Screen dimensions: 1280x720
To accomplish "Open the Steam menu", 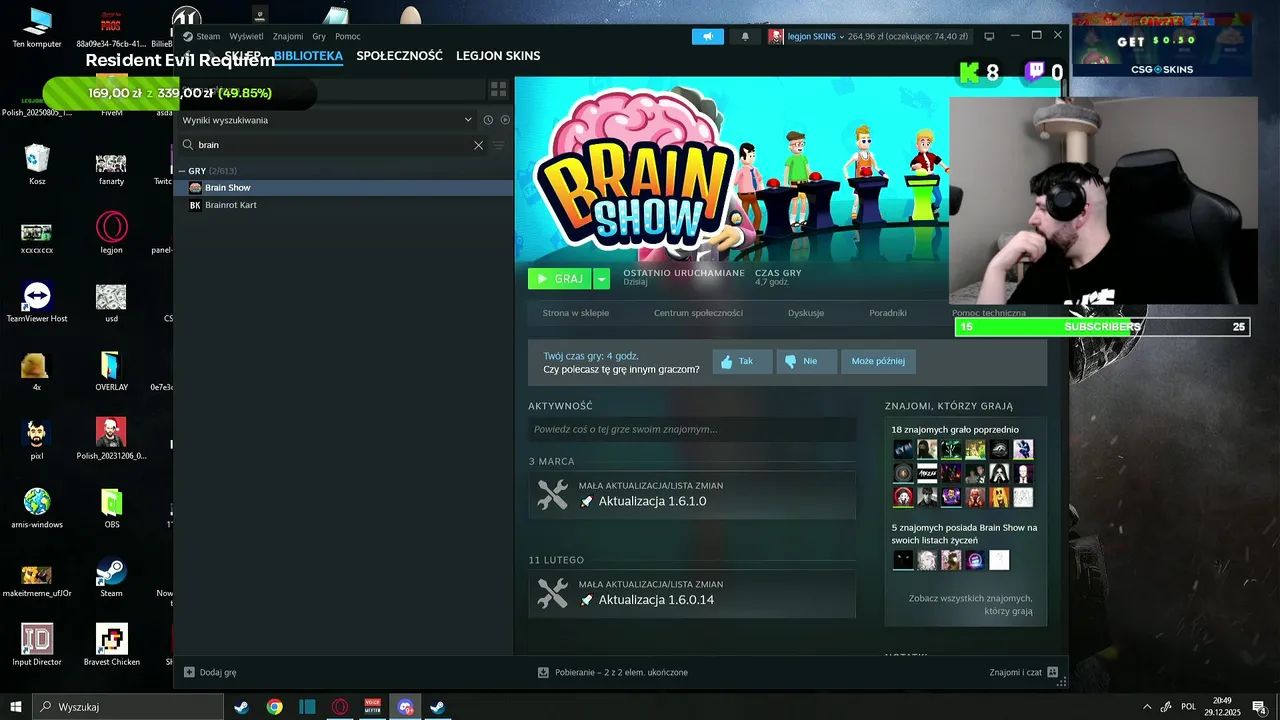I will [x=208, y=37].
